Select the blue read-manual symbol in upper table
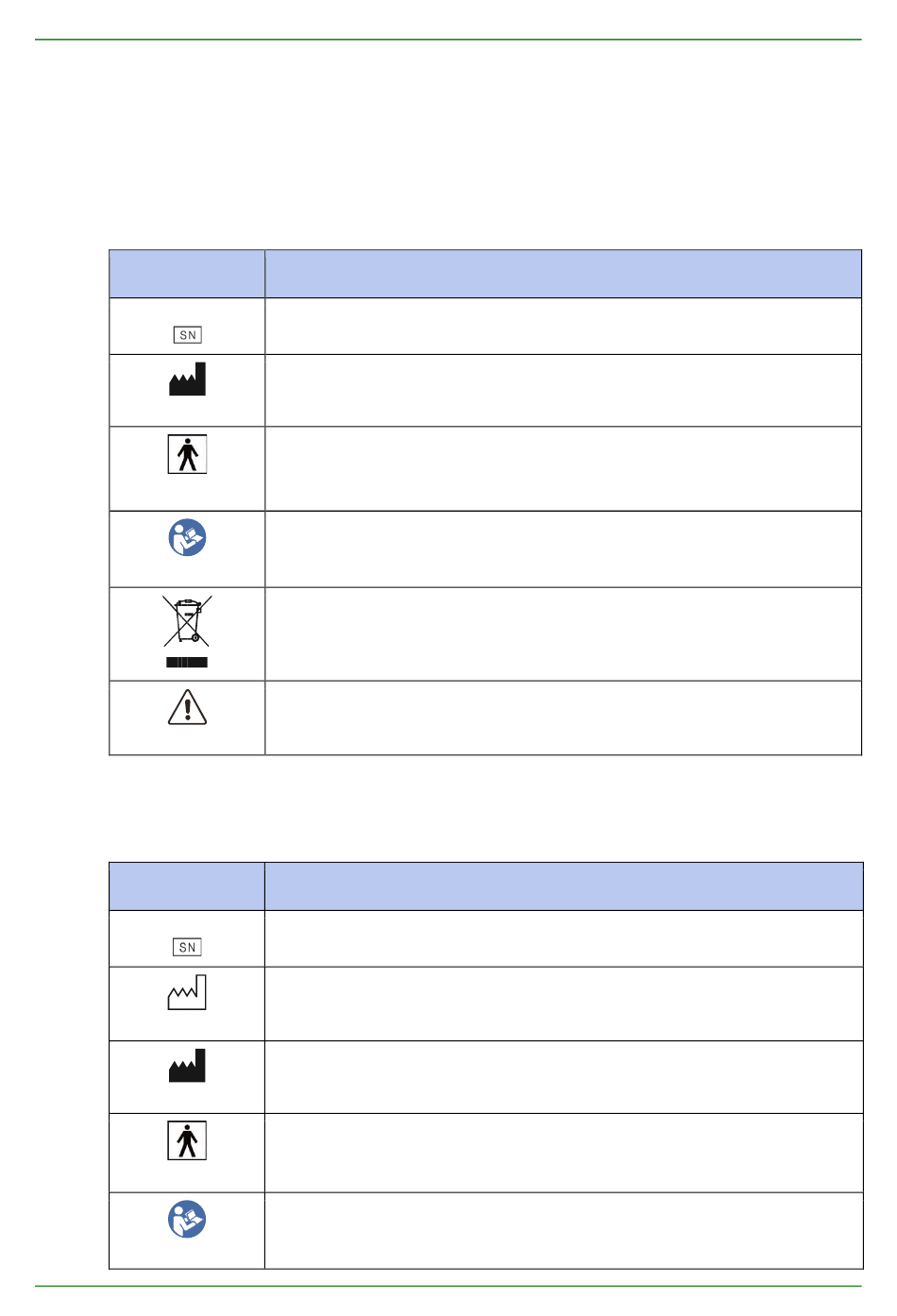 pyautogui.click(x=187, y=537)
